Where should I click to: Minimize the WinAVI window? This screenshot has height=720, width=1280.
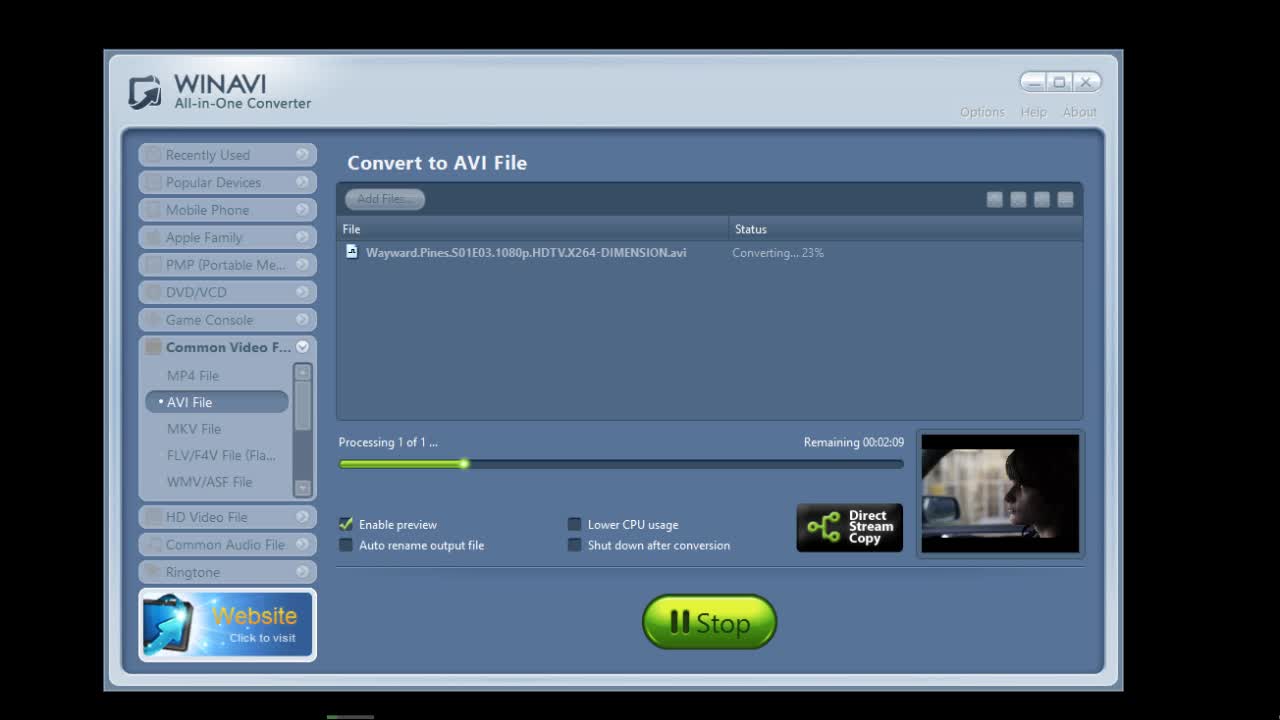1034,82
